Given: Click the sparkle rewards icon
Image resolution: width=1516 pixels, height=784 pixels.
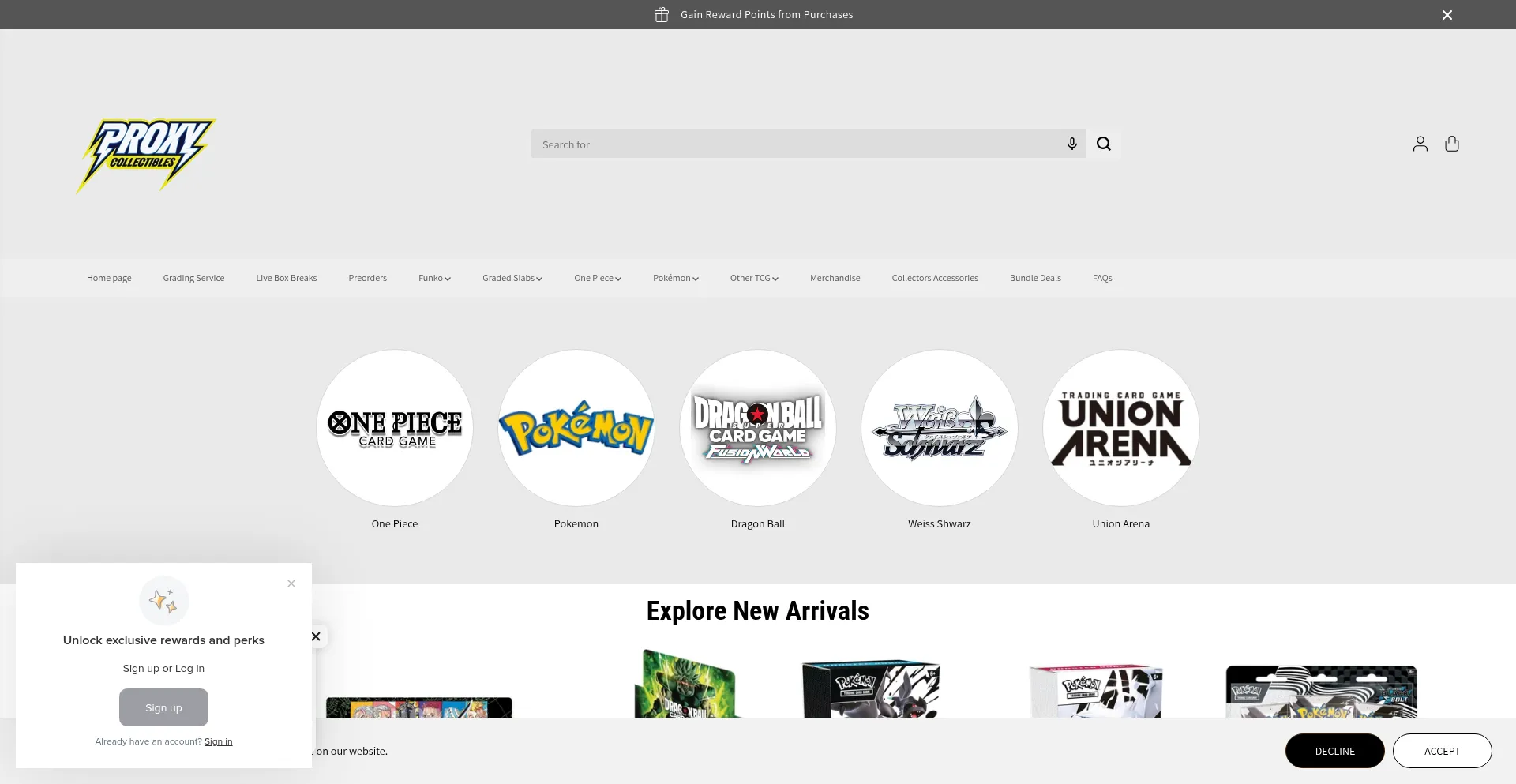Looking at the screenshot, I should pos(164,601).
